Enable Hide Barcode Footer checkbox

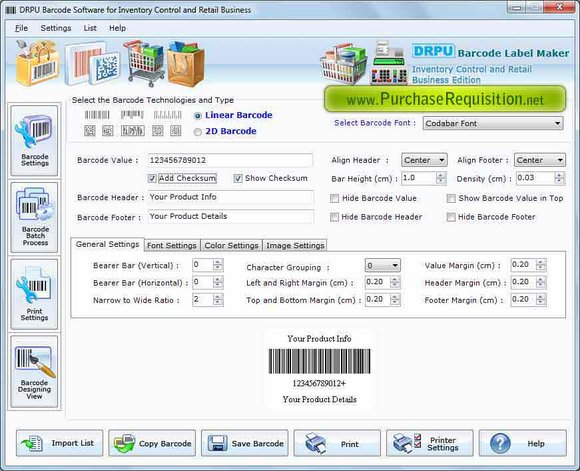tap(451, 217)
